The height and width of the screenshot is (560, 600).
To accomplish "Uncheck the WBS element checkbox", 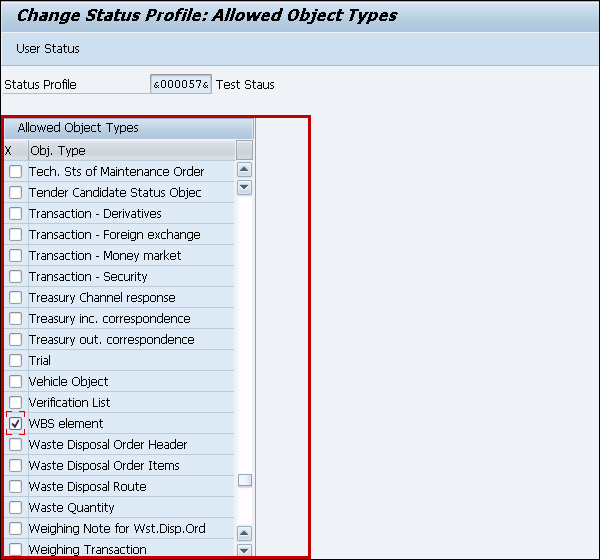I will point(16,424).
